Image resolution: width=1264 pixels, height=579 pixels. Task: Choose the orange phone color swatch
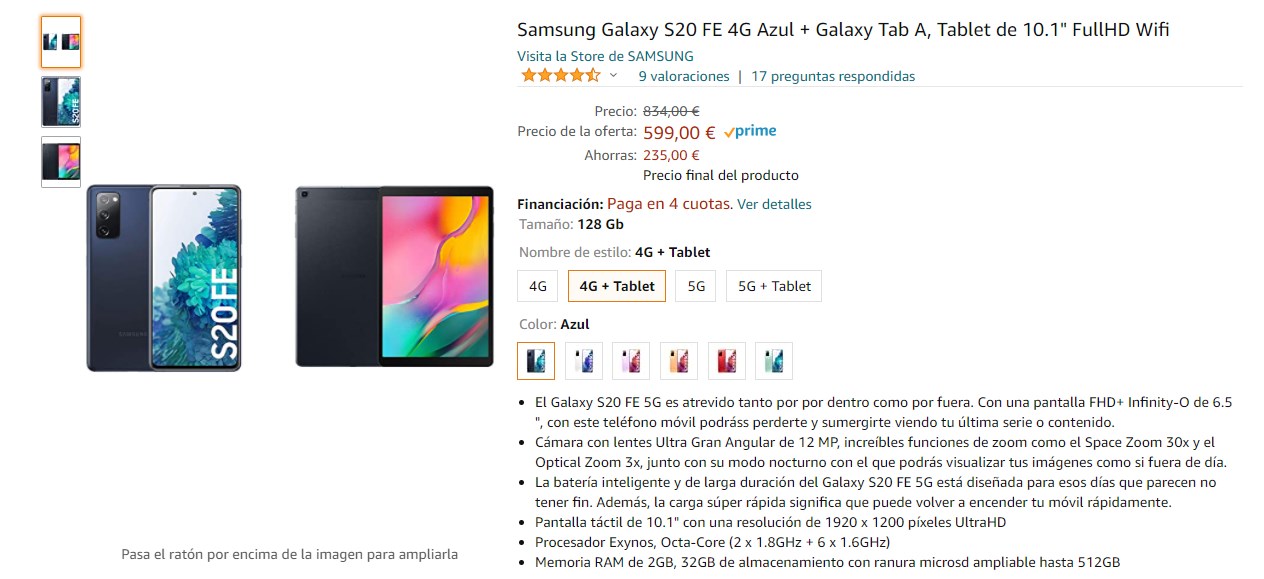[680, 361]
